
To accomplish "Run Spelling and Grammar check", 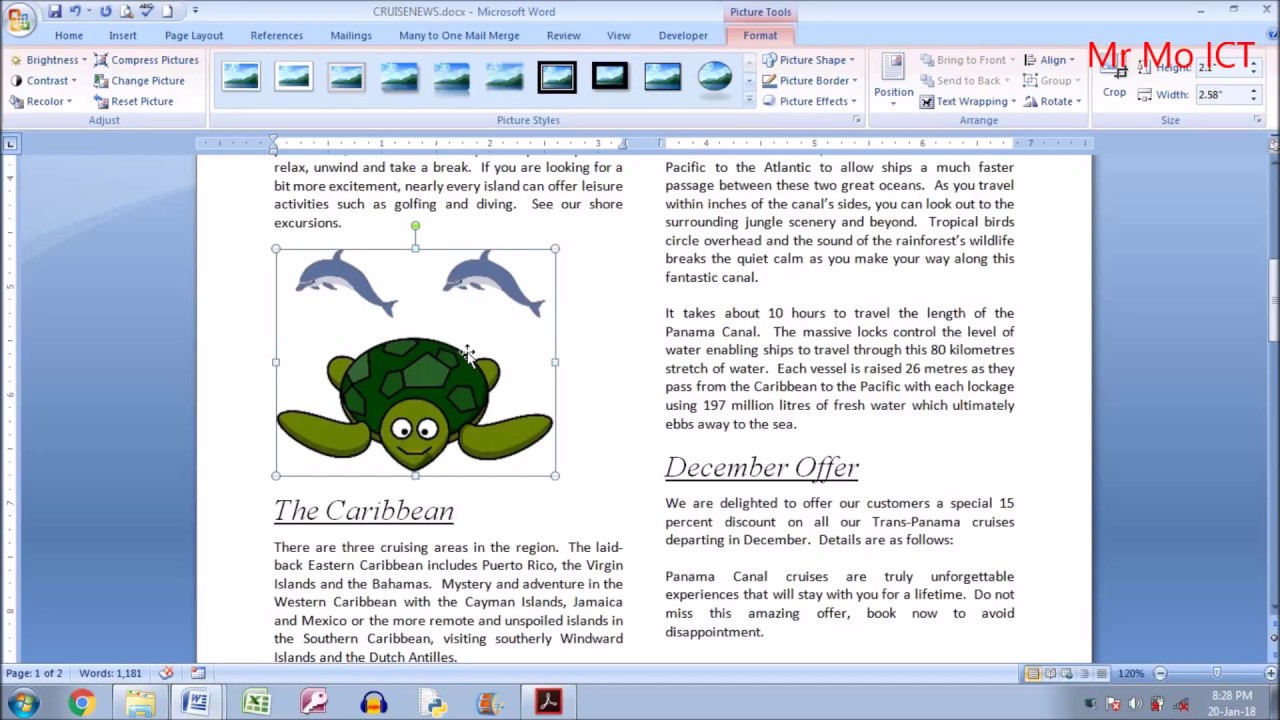I will [x=146, y=11].
